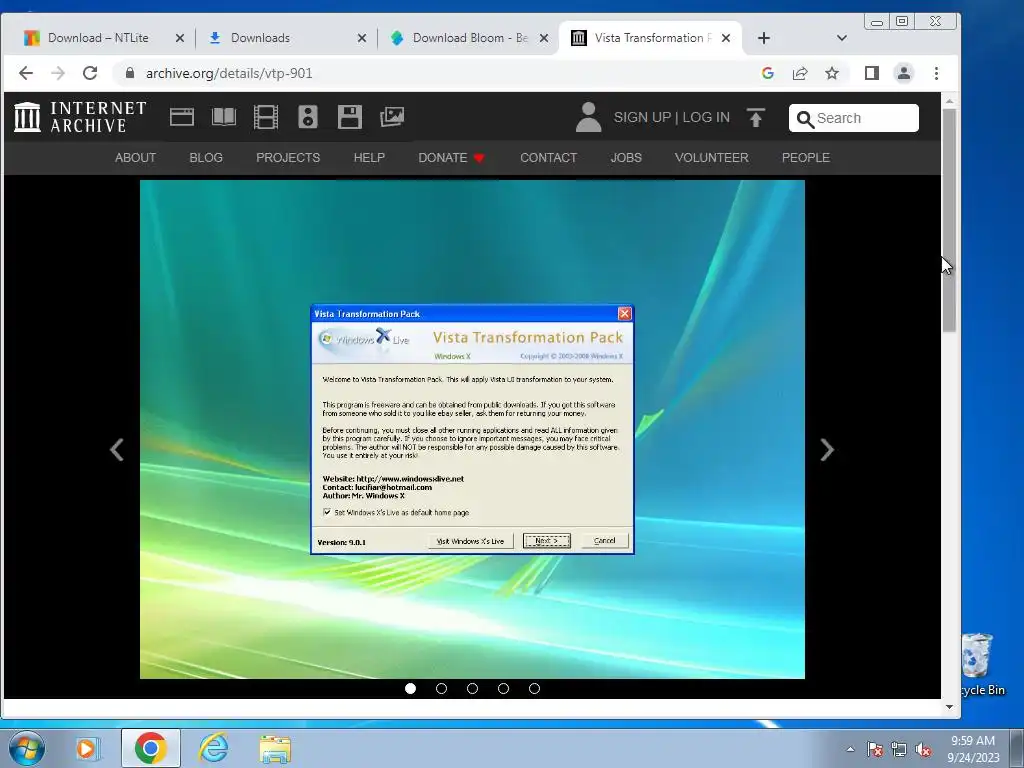Open the Texts book icon
Viewport: 1024px width, 768px height.
[224, 117]
